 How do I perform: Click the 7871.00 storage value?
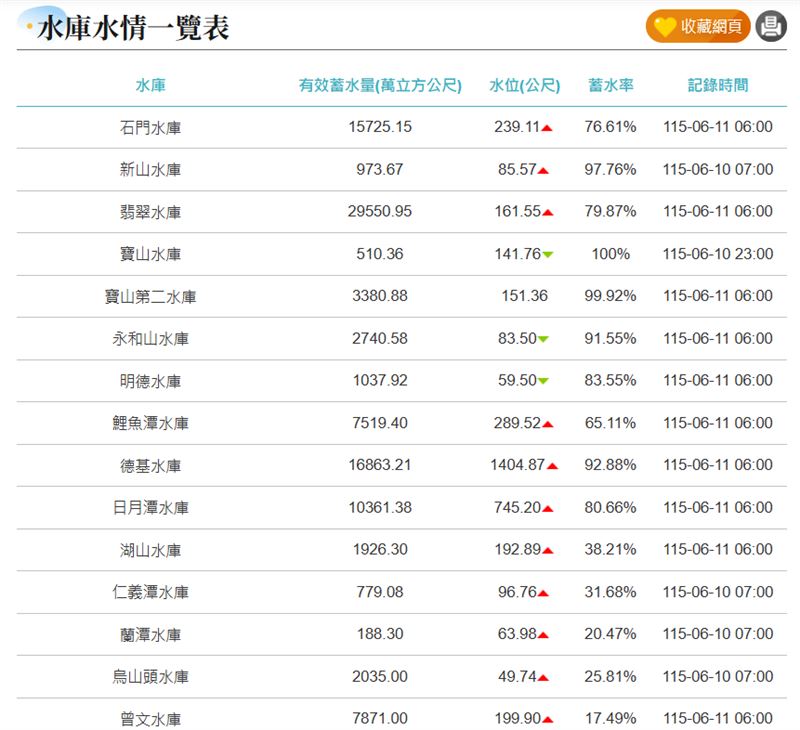pos(380,718)
